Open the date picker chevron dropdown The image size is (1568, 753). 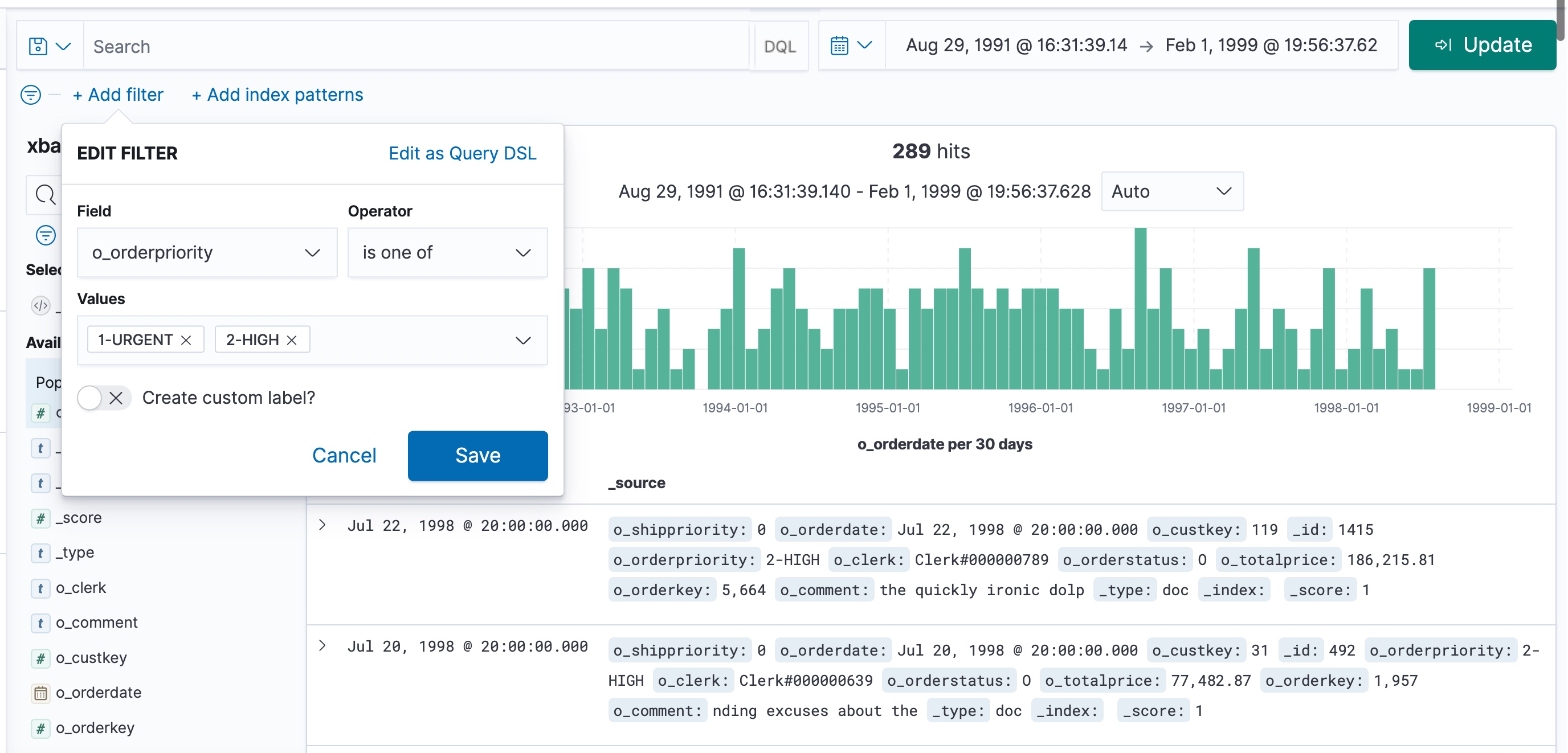click(x=864, y=45)
